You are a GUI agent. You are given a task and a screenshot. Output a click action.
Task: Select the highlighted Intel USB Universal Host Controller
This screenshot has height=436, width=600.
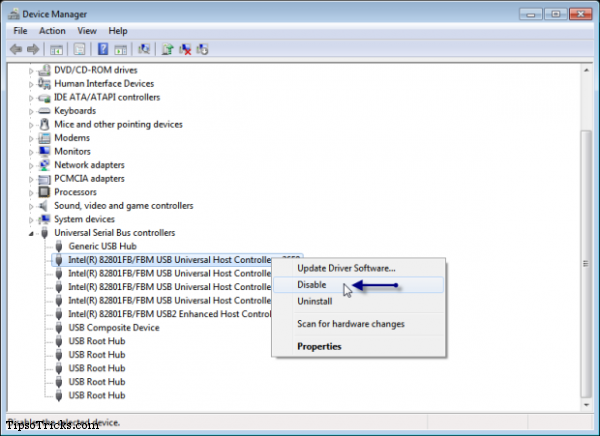coord(170,260)
